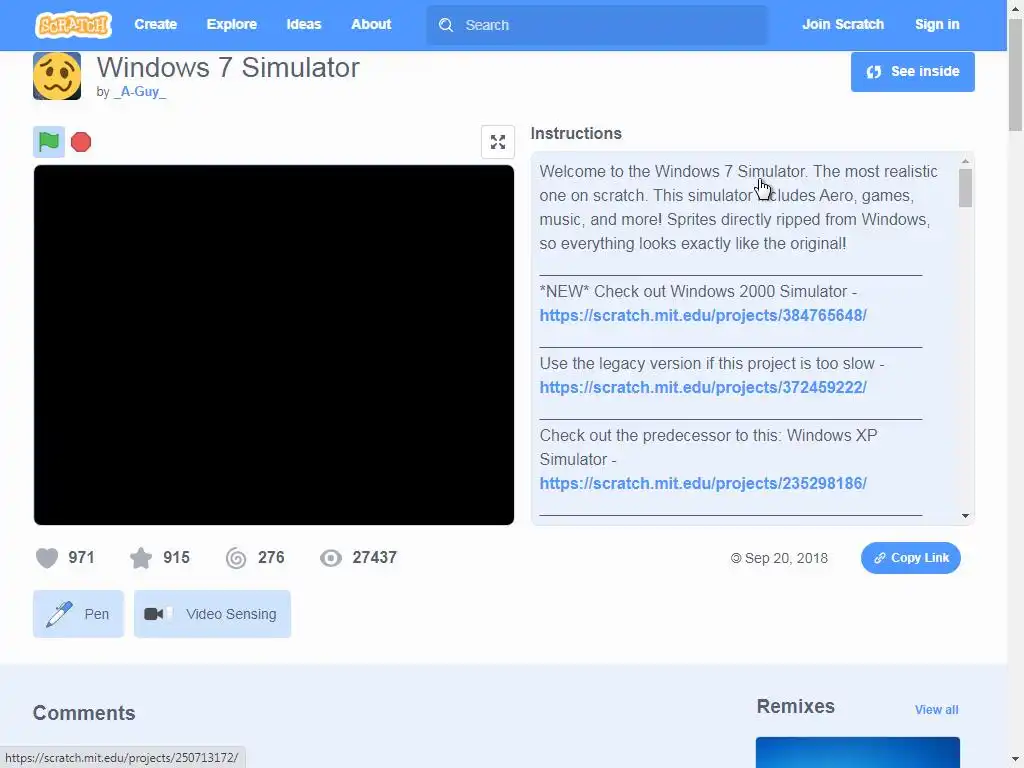Enter fullscreen mode for the stage
The image size is (1024, 768).
click(498, 142)
